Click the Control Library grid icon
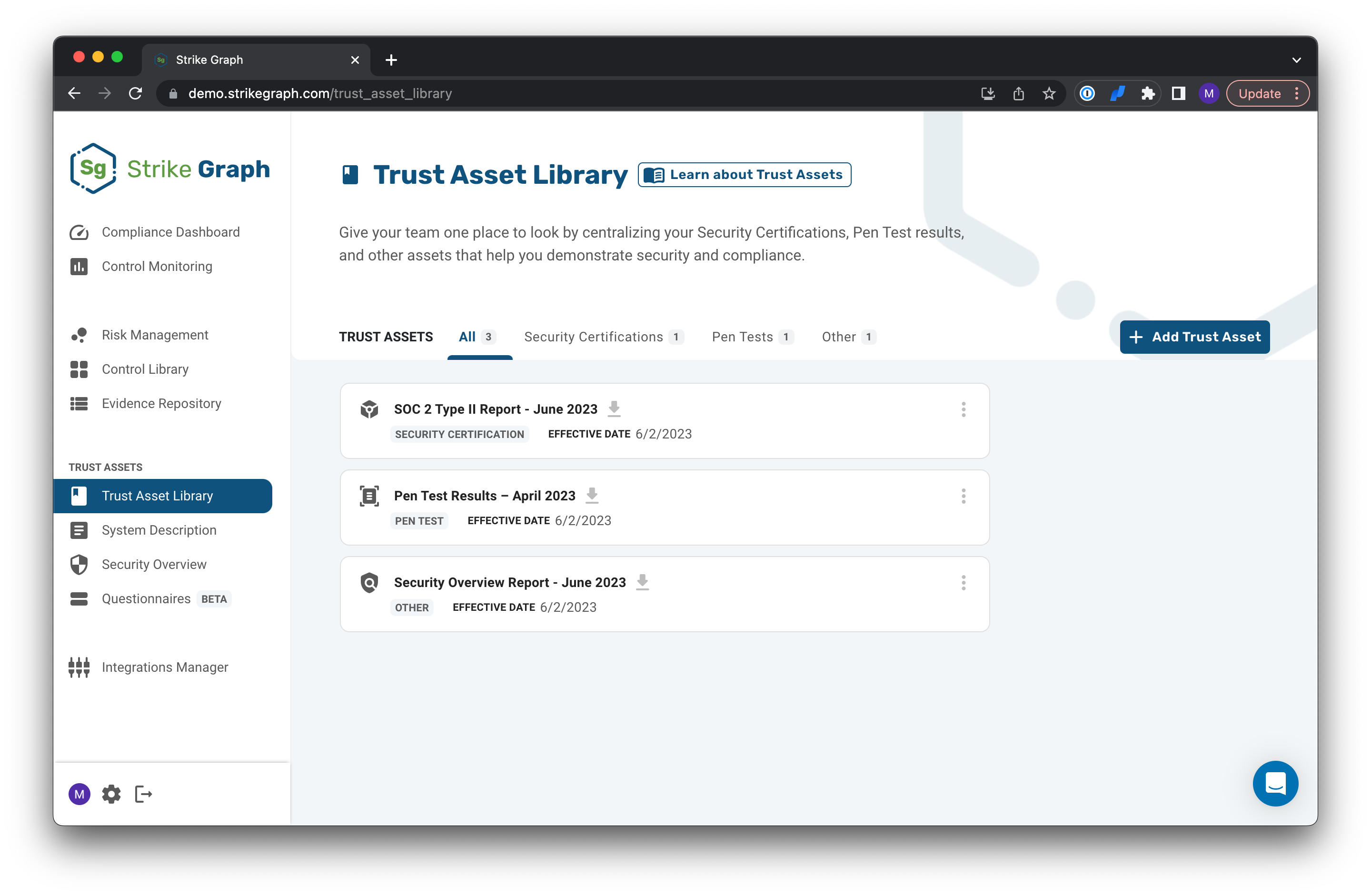The width and height of the screenshot is (1371, 896). click(79, 369)
